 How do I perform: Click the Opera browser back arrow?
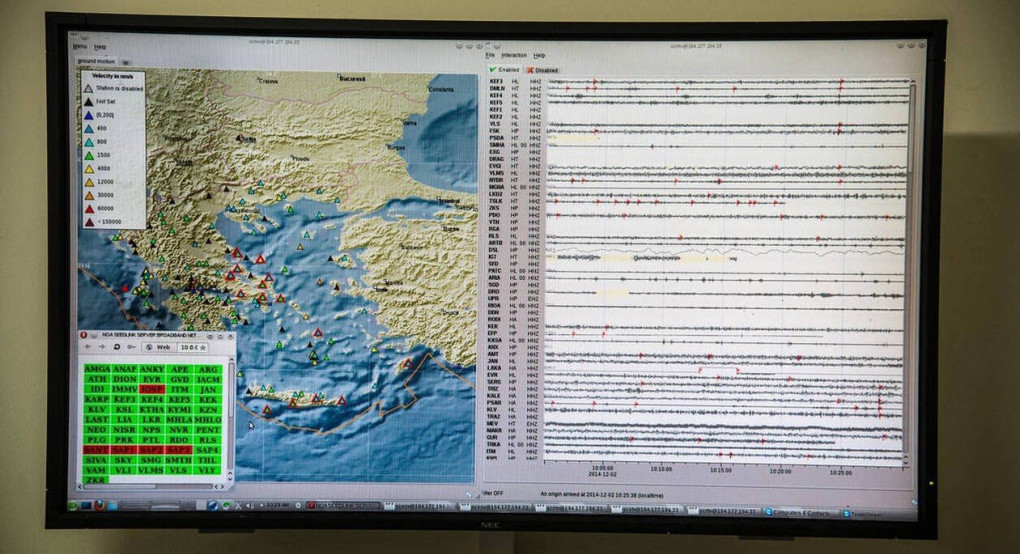pyautogui.click(x=88, y=347)
